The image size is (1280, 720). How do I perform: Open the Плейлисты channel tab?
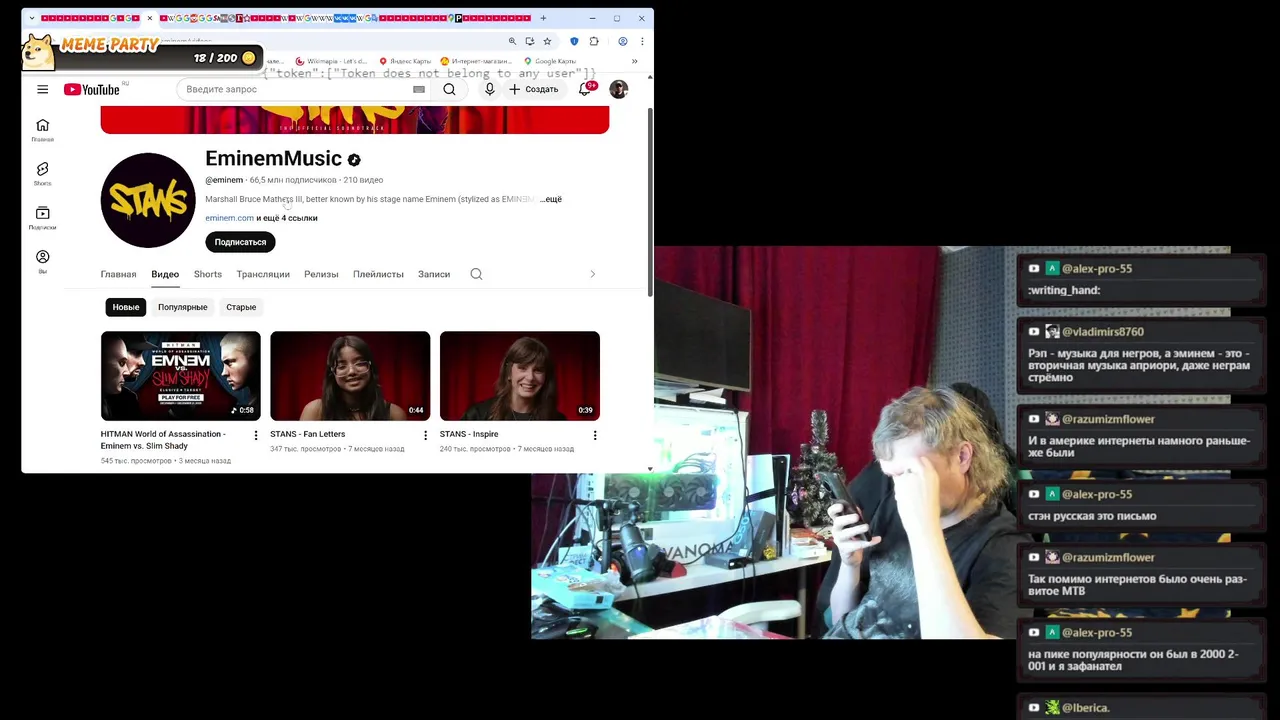(x=378, y=274)
